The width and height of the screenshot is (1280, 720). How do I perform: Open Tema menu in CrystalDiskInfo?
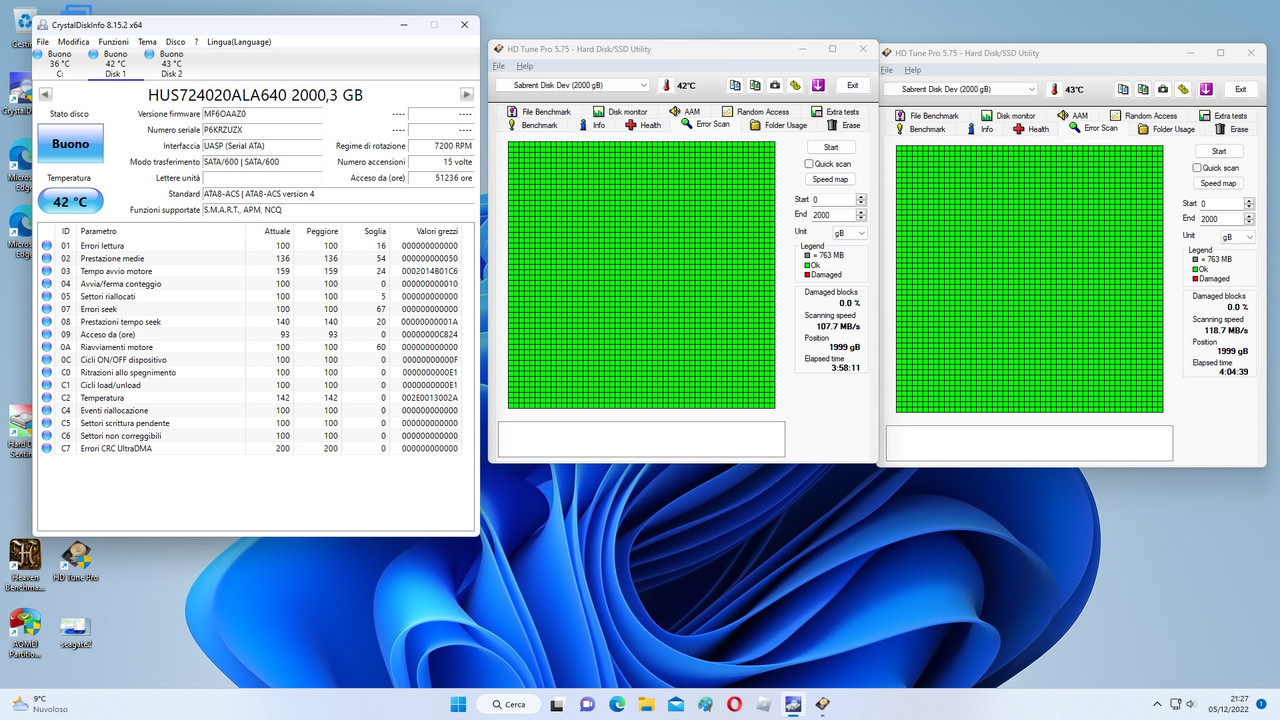[x=147, y=42]
